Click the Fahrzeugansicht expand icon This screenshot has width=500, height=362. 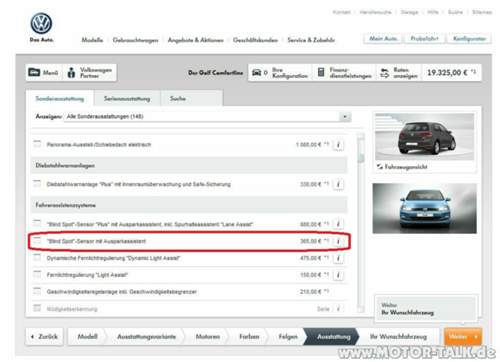click(379, 166)
